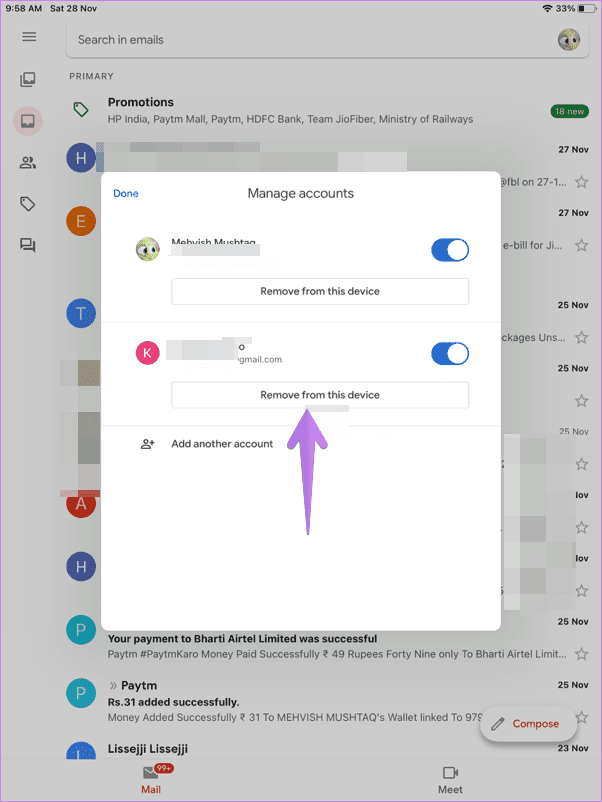Tap the profile avatar in the search bar

[x=569, y=39]
